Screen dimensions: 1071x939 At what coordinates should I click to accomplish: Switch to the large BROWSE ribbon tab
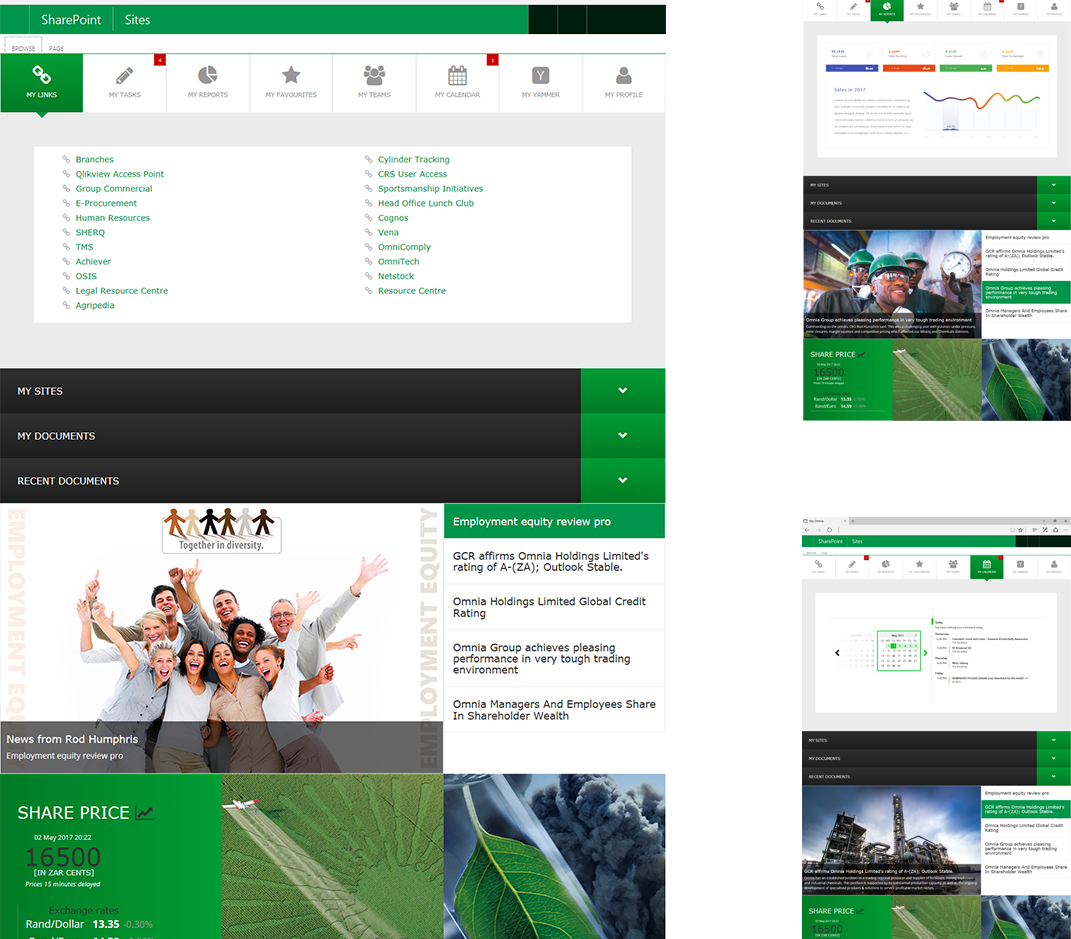point(23,48)
